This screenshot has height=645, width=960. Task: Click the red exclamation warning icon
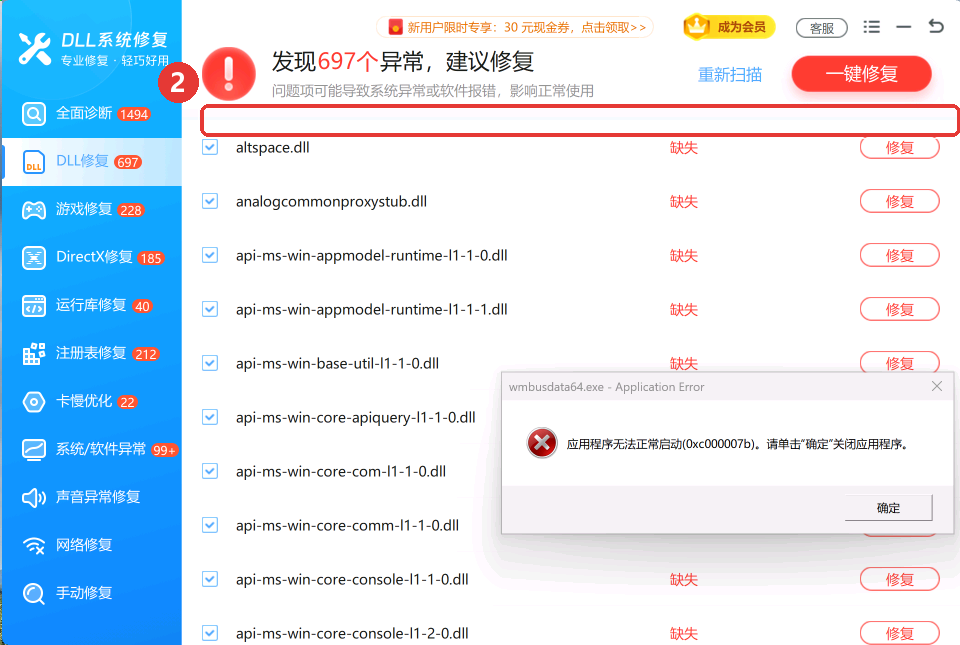(x=229, y=74)
